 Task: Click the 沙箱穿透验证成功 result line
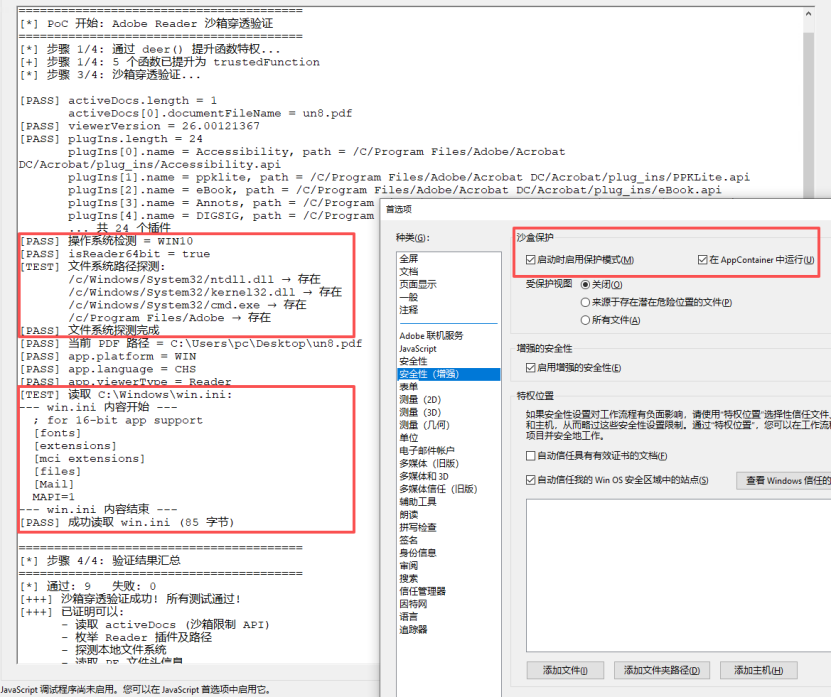click(x=130, y=599)
